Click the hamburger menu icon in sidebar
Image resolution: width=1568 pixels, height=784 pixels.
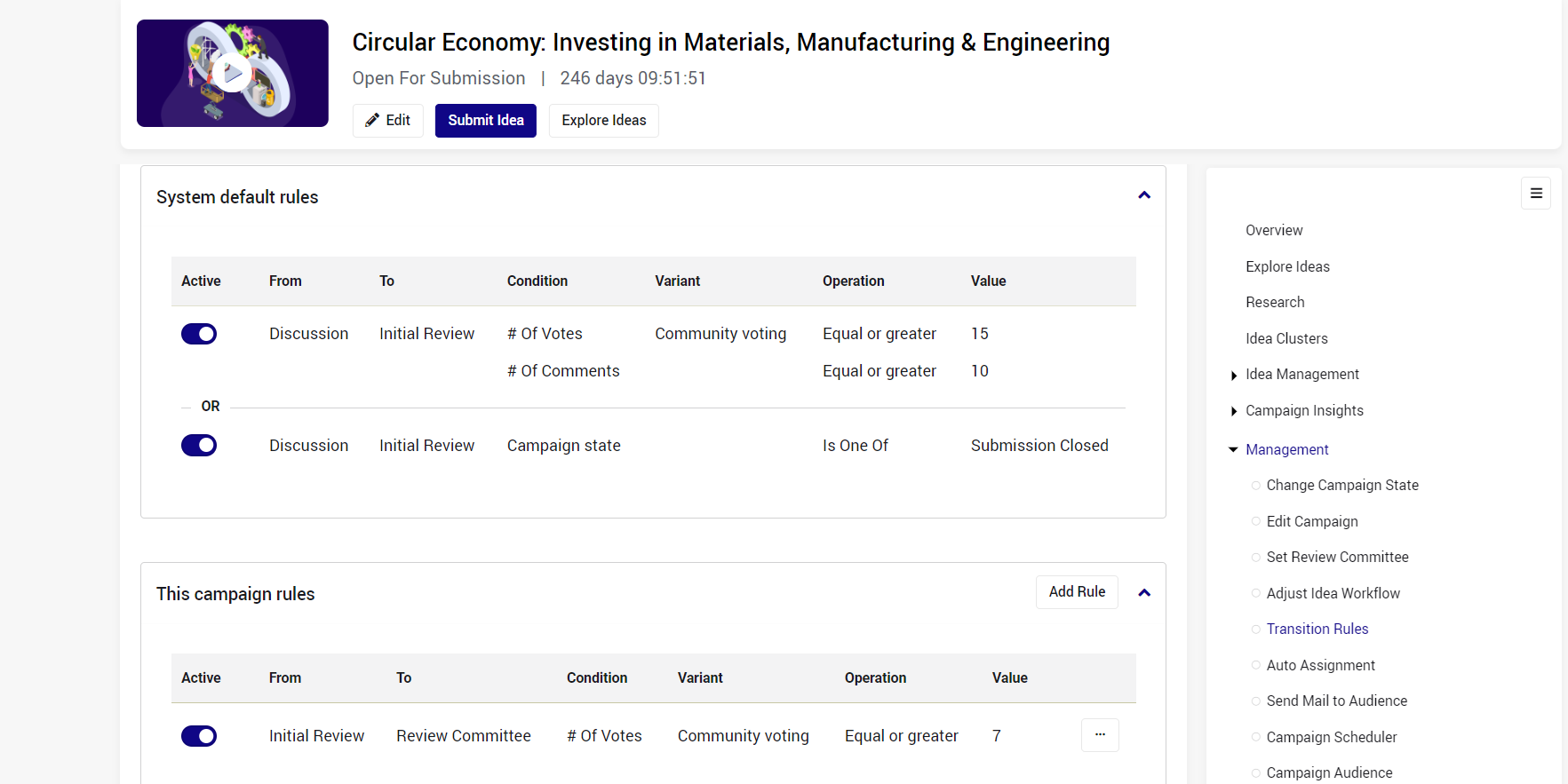click(1536, 194)
